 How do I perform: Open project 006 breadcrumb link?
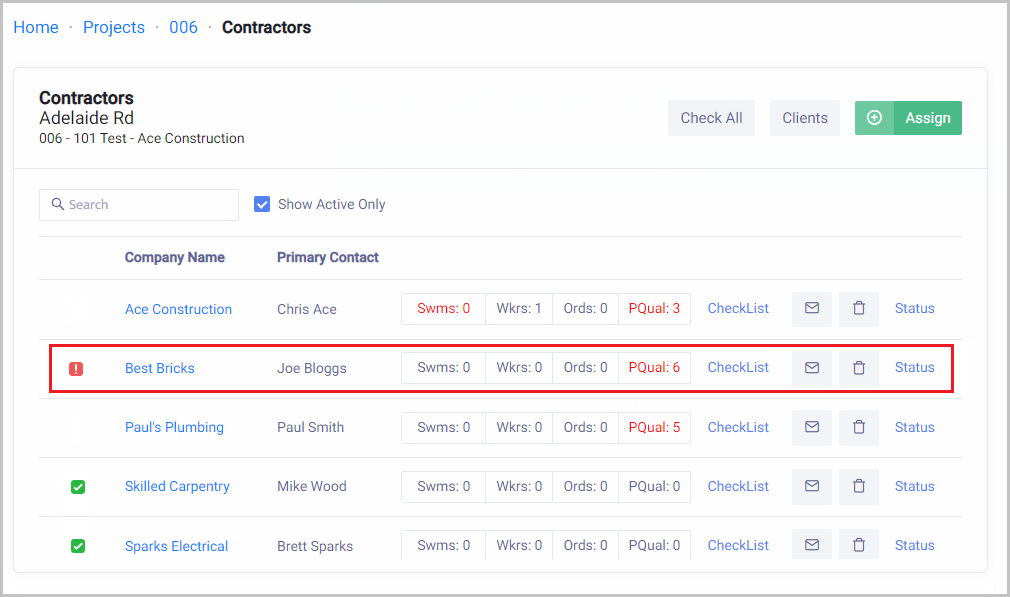click(183, 28)
